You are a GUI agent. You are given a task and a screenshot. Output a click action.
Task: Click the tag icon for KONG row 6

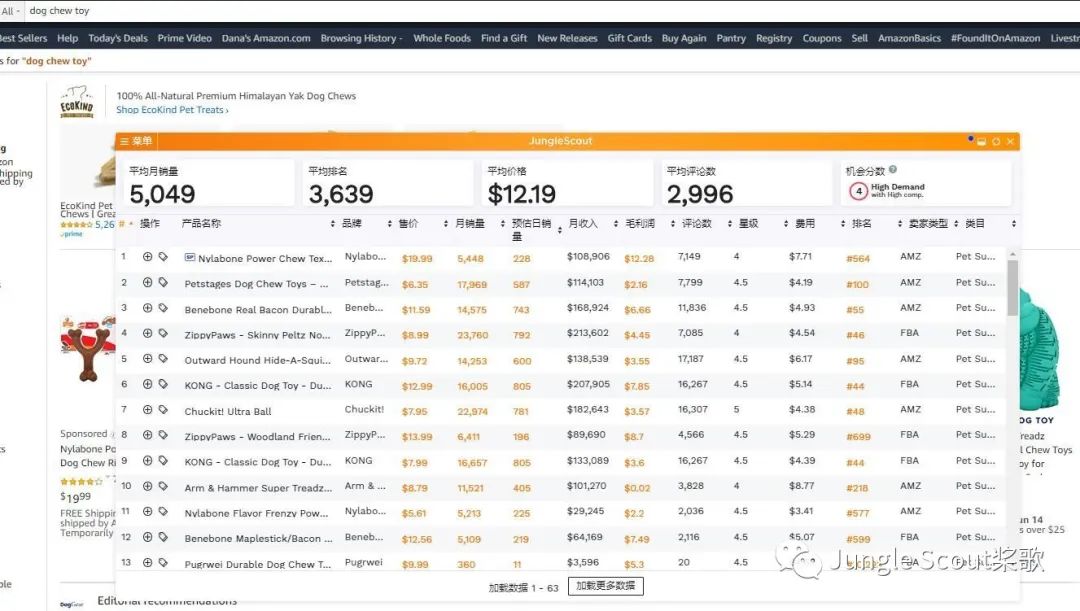tap(163, 384)
